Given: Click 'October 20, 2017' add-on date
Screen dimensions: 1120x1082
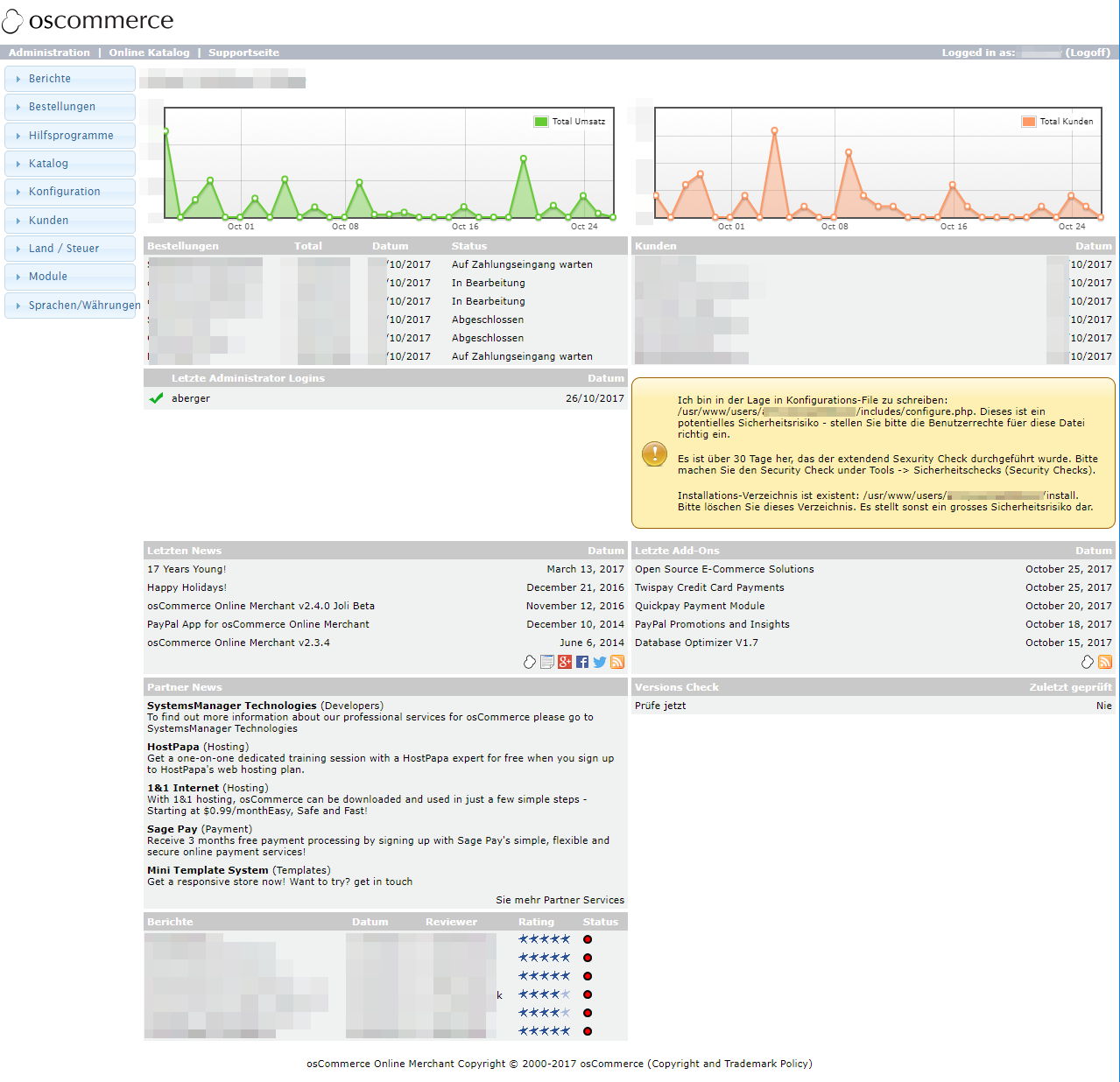Looking at the screenshot, I should click(1068, 606).
